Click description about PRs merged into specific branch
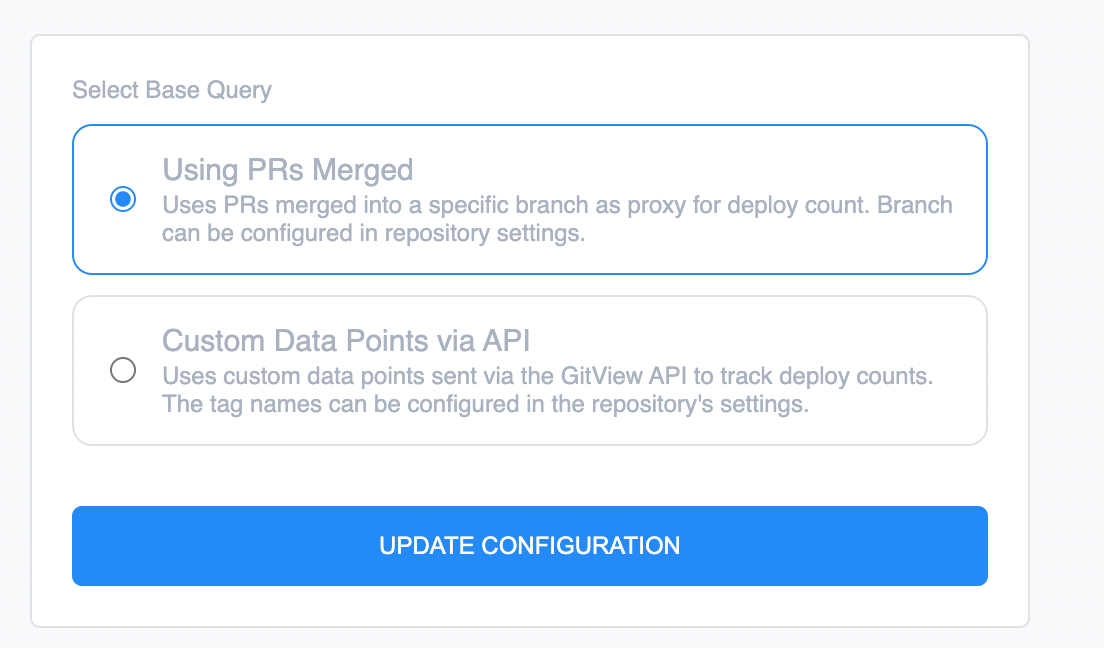Screen dimensions: 1104x648 [557, 219]
